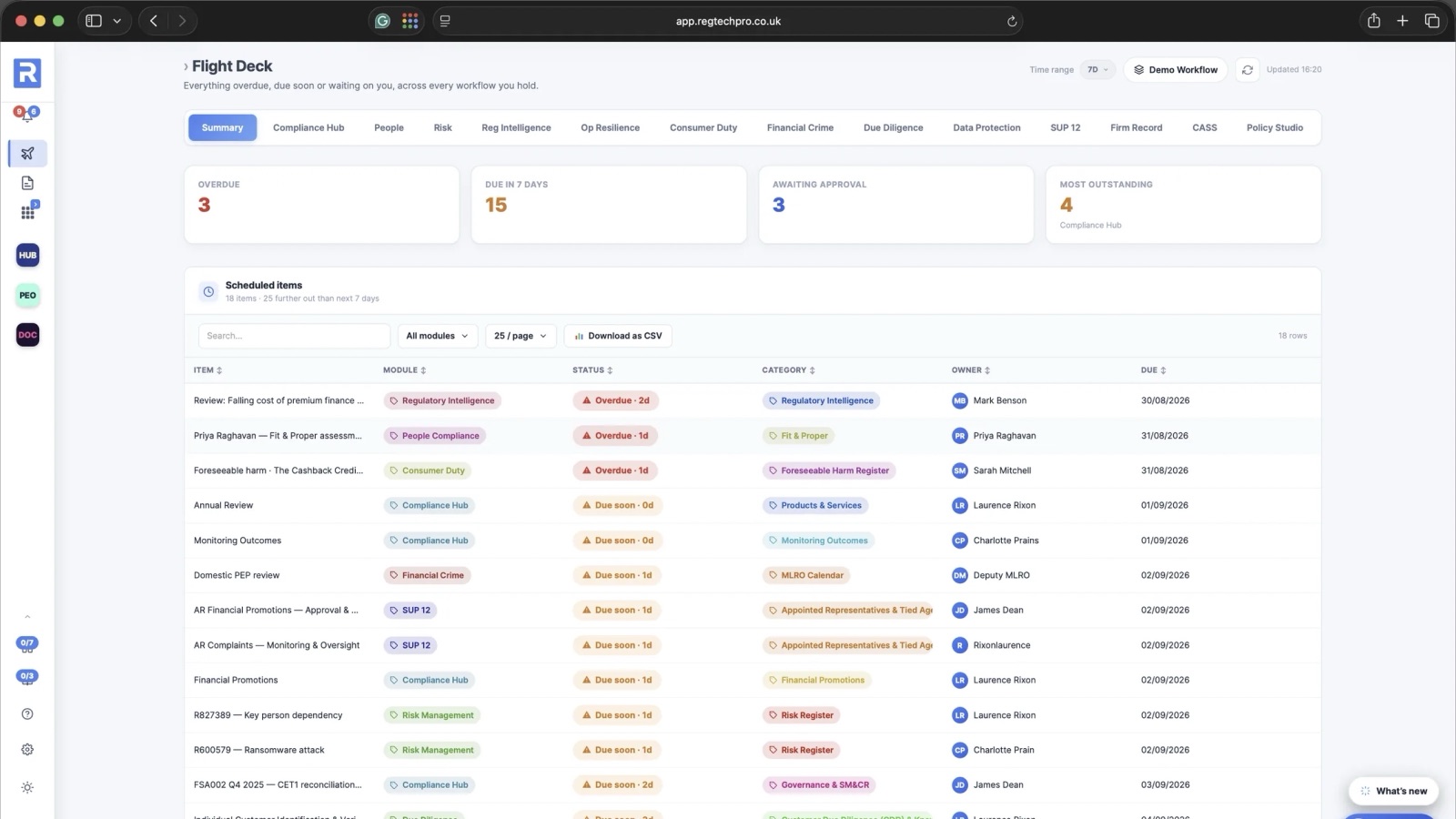Click the Overdue summary card

point(321,205)
